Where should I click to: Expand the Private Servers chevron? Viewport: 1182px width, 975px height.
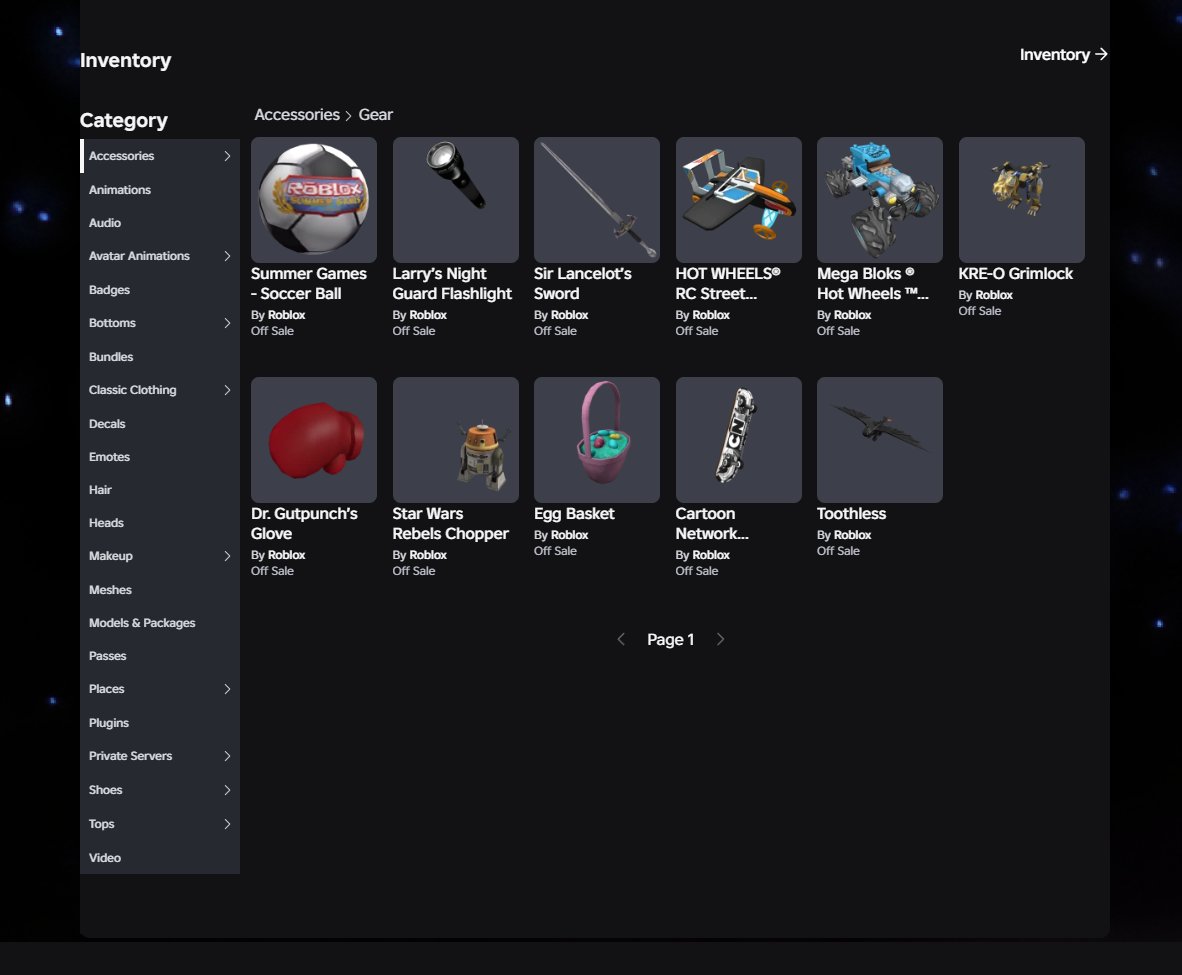[x=227, y=756]
